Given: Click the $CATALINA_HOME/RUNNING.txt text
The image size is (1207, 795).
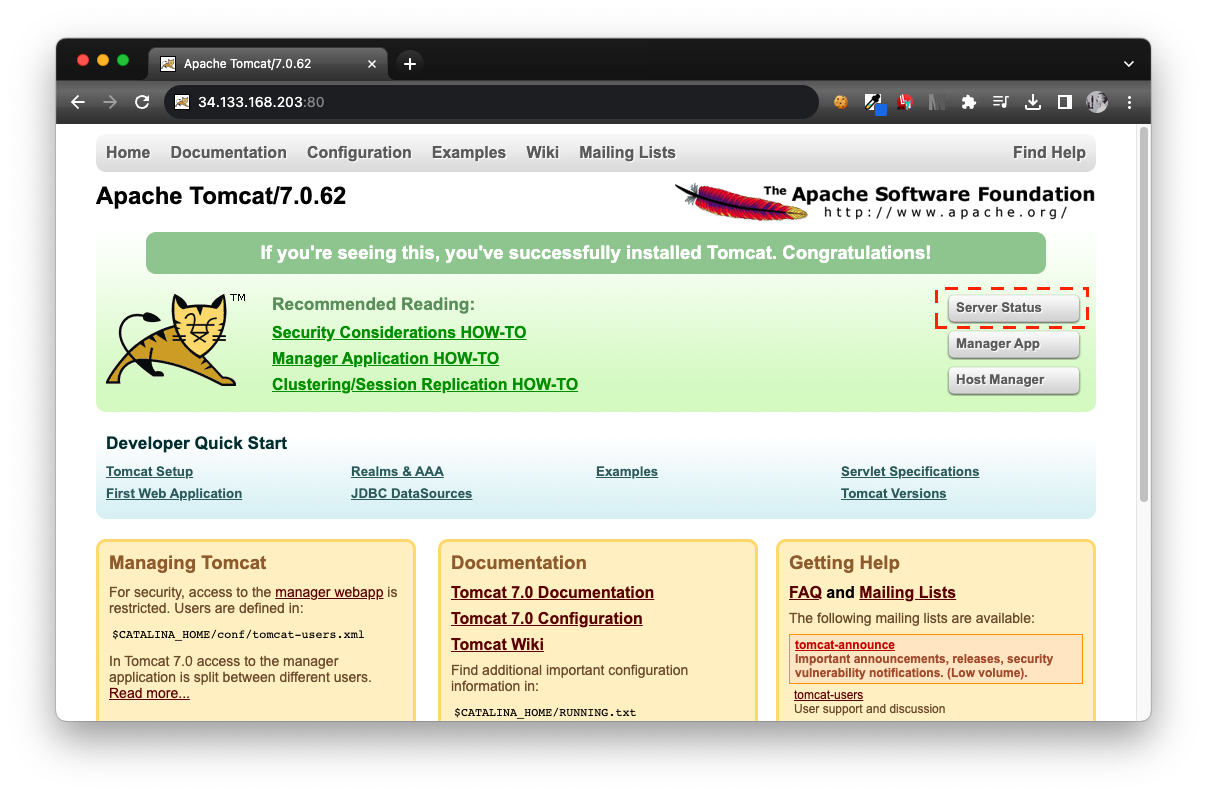Looking at the screenshot, I should point(545,713).
